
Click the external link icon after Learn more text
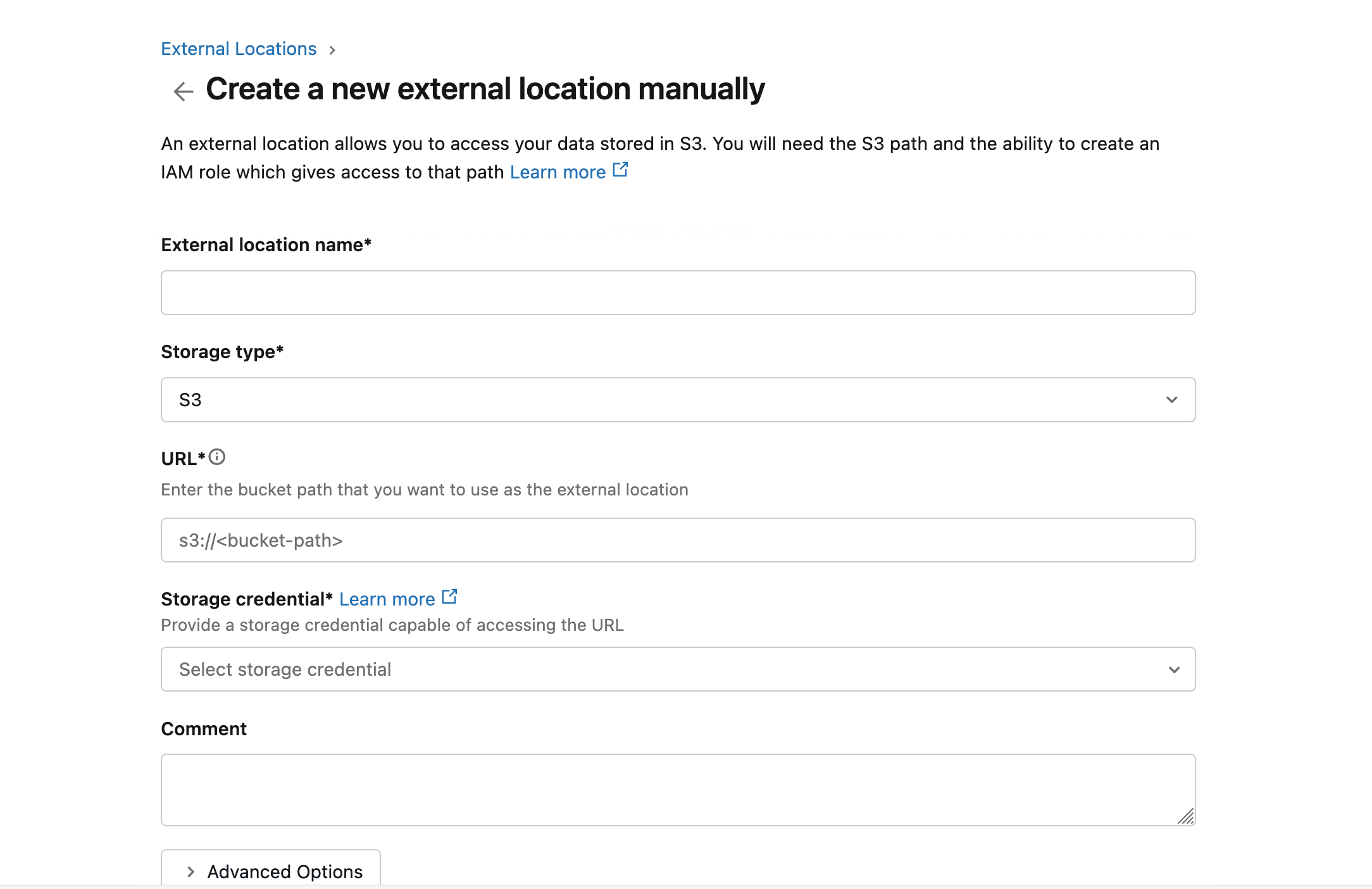point(621,169)
